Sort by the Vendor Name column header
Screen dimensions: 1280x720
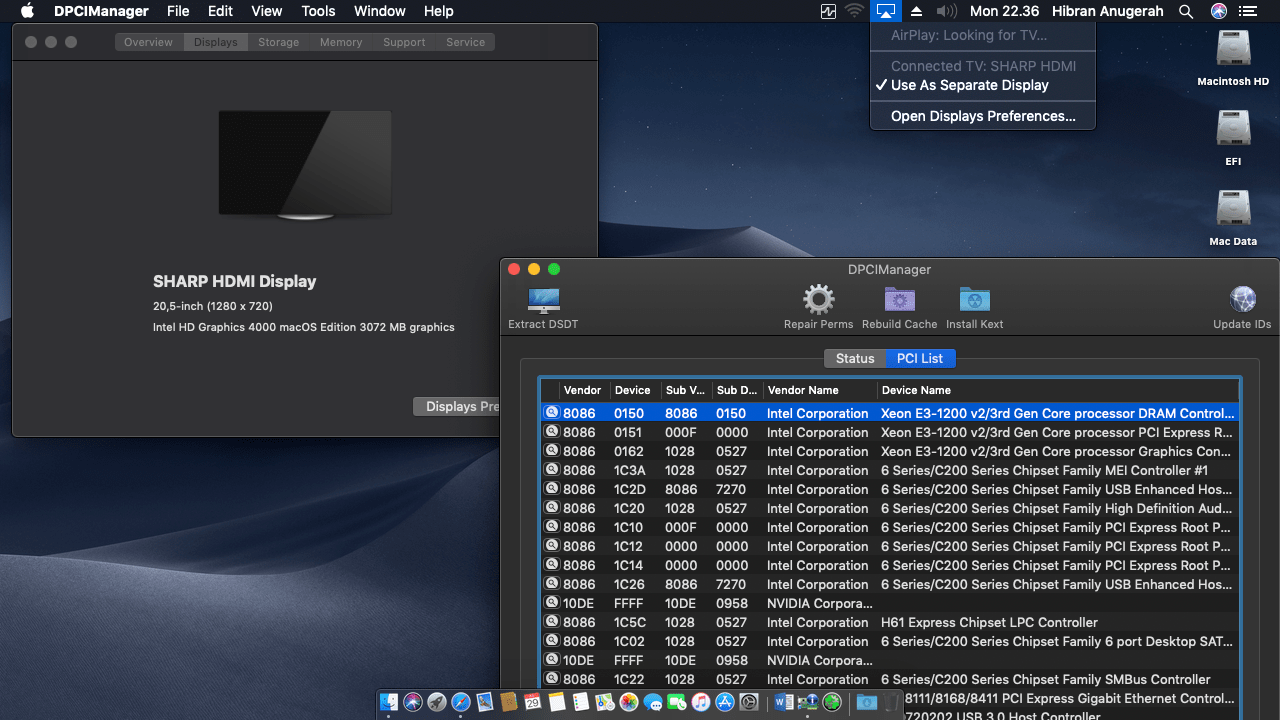(x=820, y=390)
